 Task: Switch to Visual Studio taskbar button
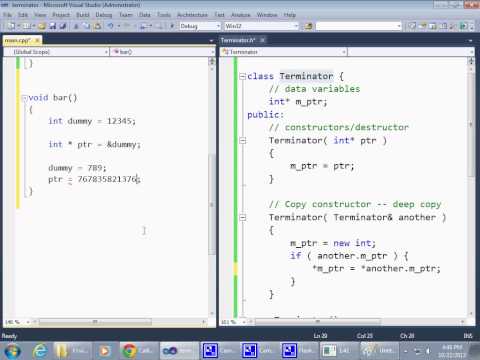(x=178, y=351)
